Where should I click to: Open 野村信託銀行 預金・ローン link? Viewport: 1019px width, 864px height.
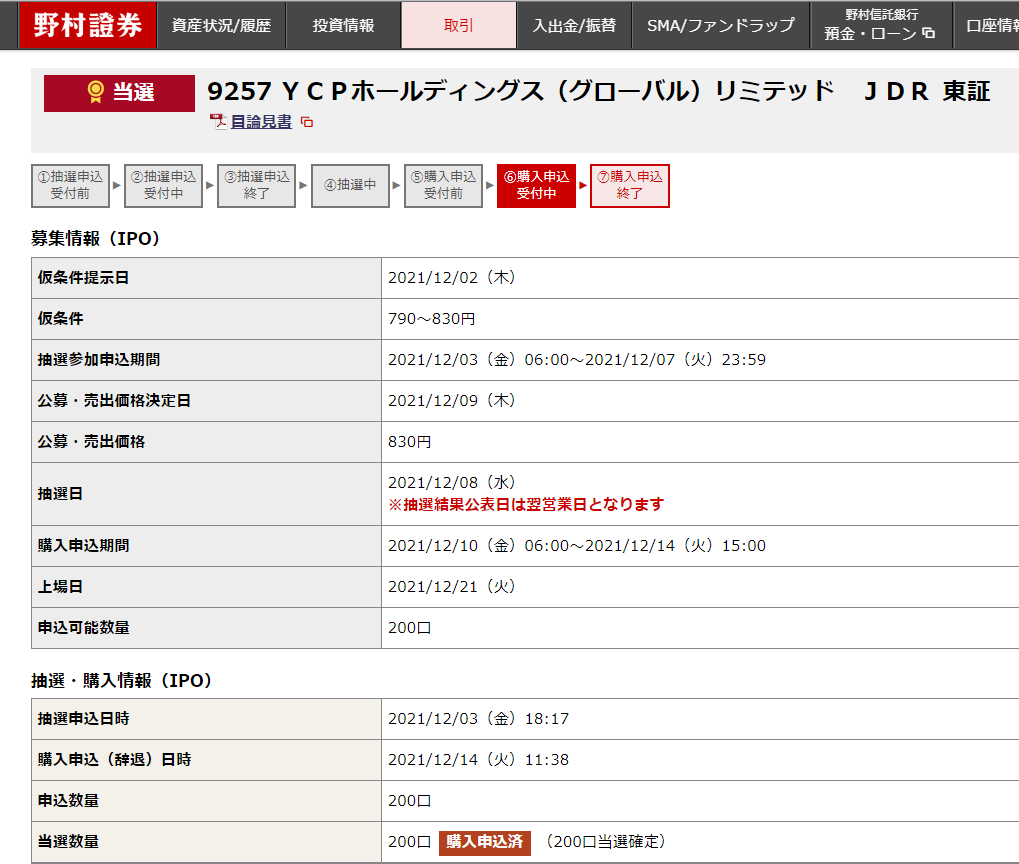click(x=881, y=25)
